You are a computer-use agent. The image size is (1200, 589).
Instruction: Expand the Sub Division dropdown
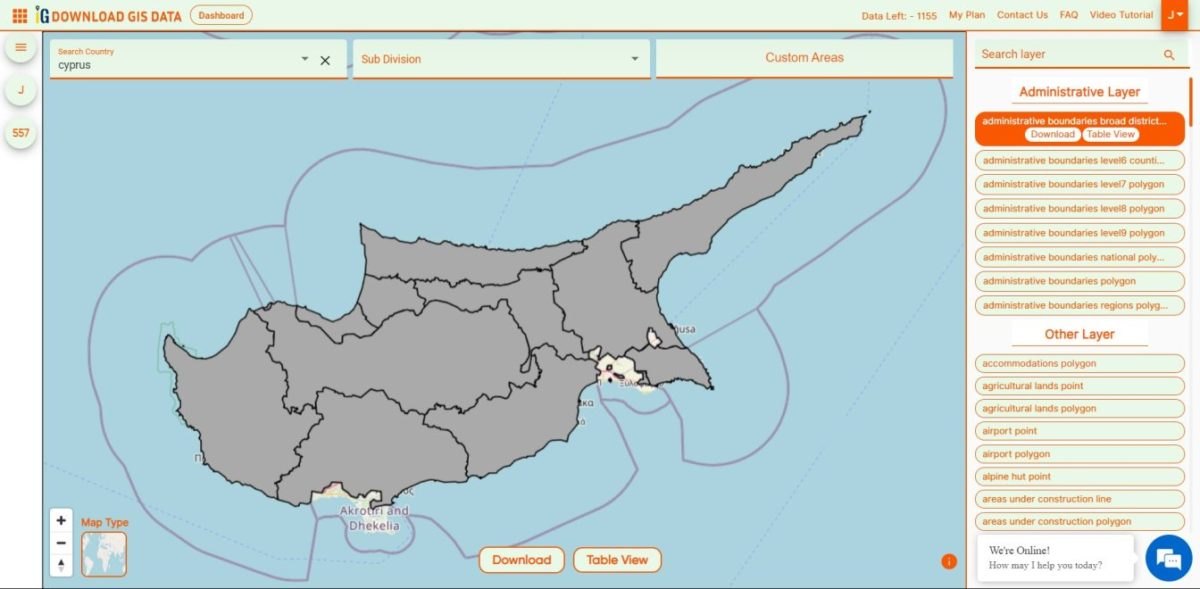634,59
